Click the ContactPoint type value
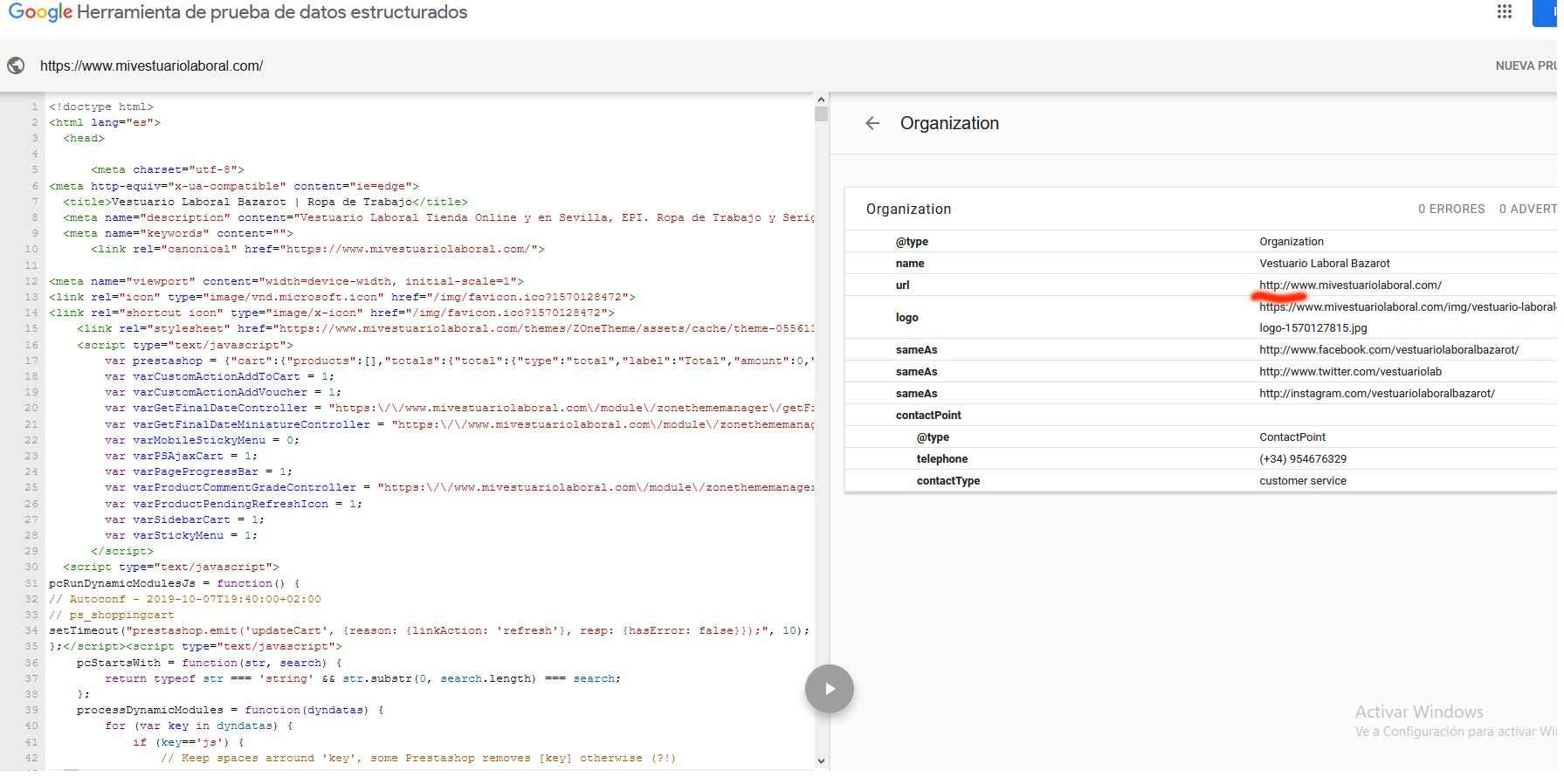 click(1292, 437)
